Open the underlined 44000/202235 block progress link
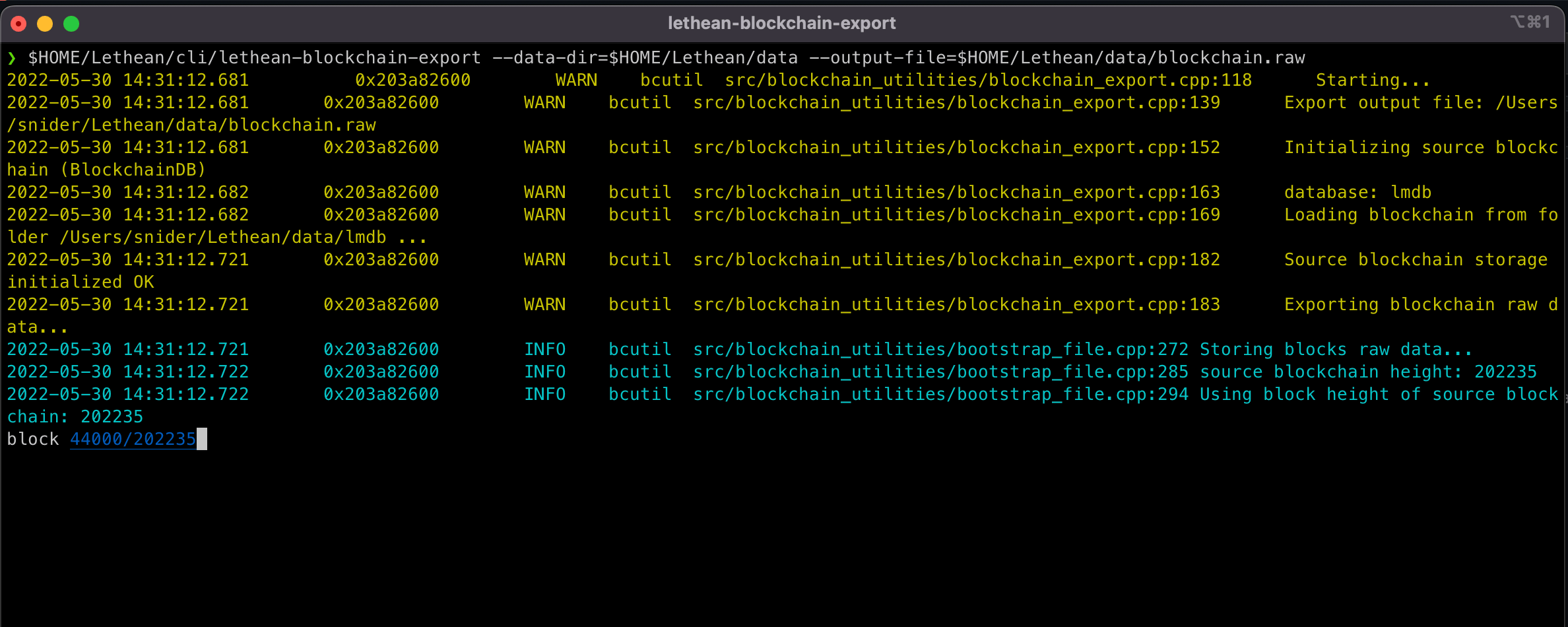Viewport: 1568px width, 627px height. tap(133, 440)
